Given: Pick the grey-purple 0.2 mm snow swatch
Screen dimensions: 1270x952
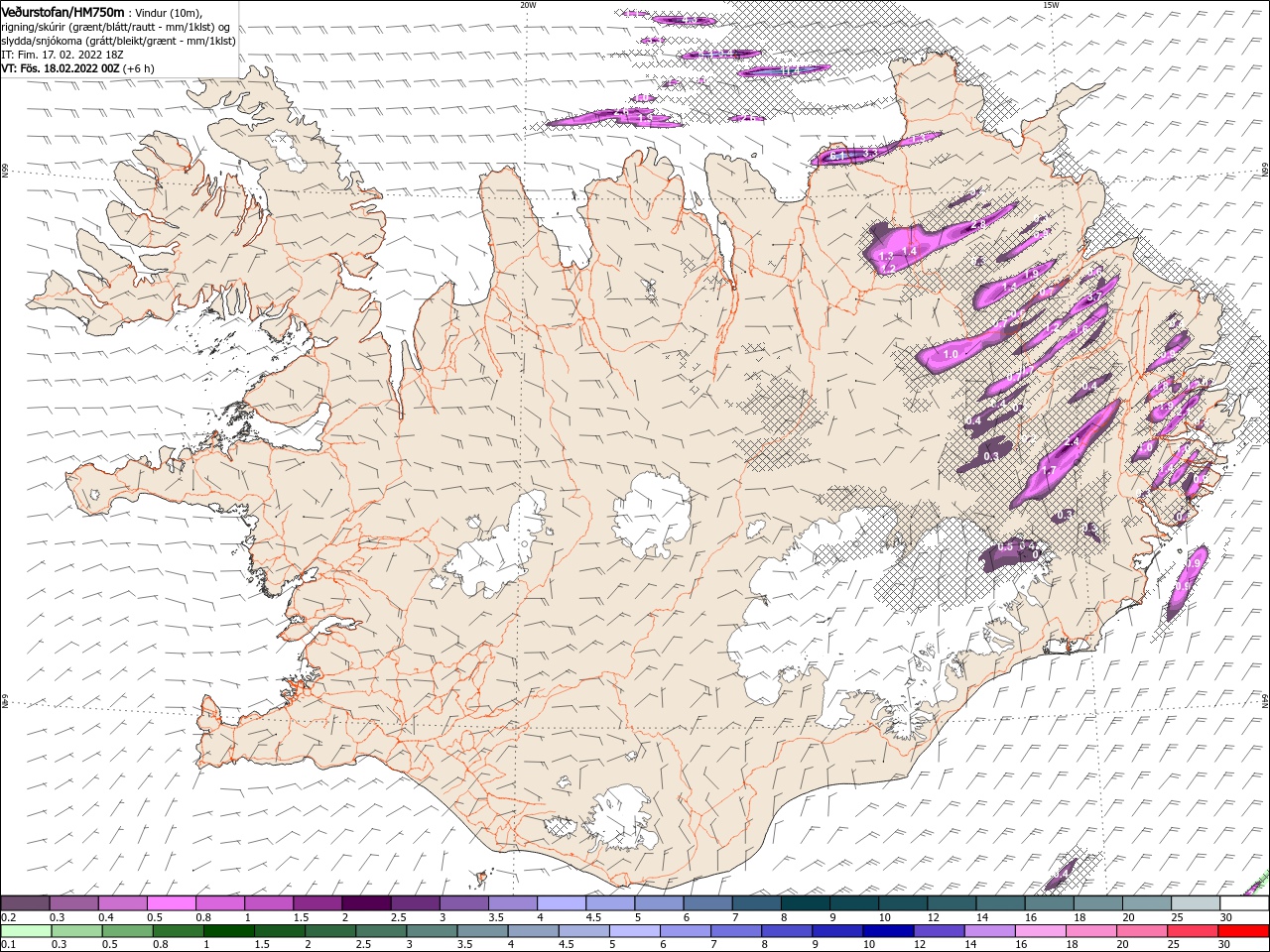Looking at the screenshot, I should click(x=26, y=903).
